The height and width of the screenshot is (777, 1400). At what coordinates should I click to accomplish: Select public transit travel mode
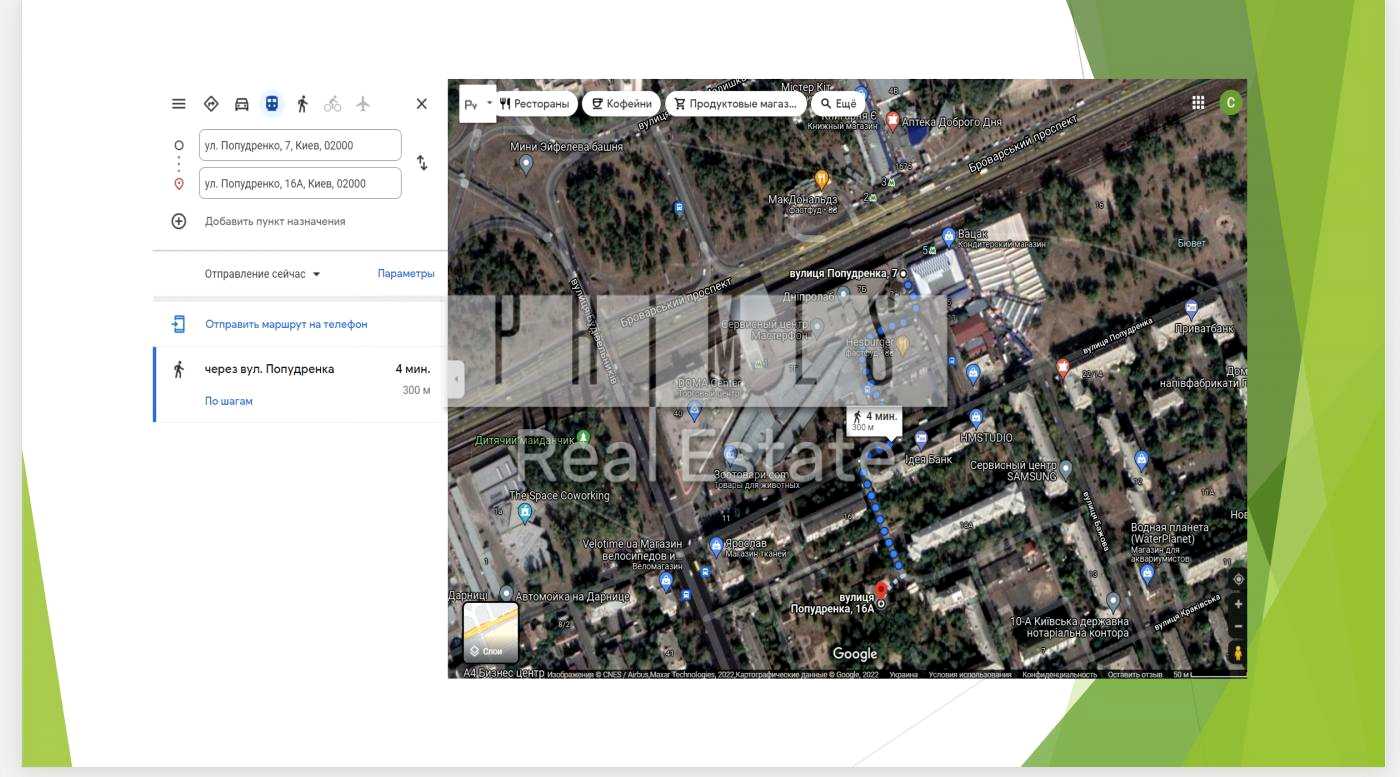[x=272, y=104]
